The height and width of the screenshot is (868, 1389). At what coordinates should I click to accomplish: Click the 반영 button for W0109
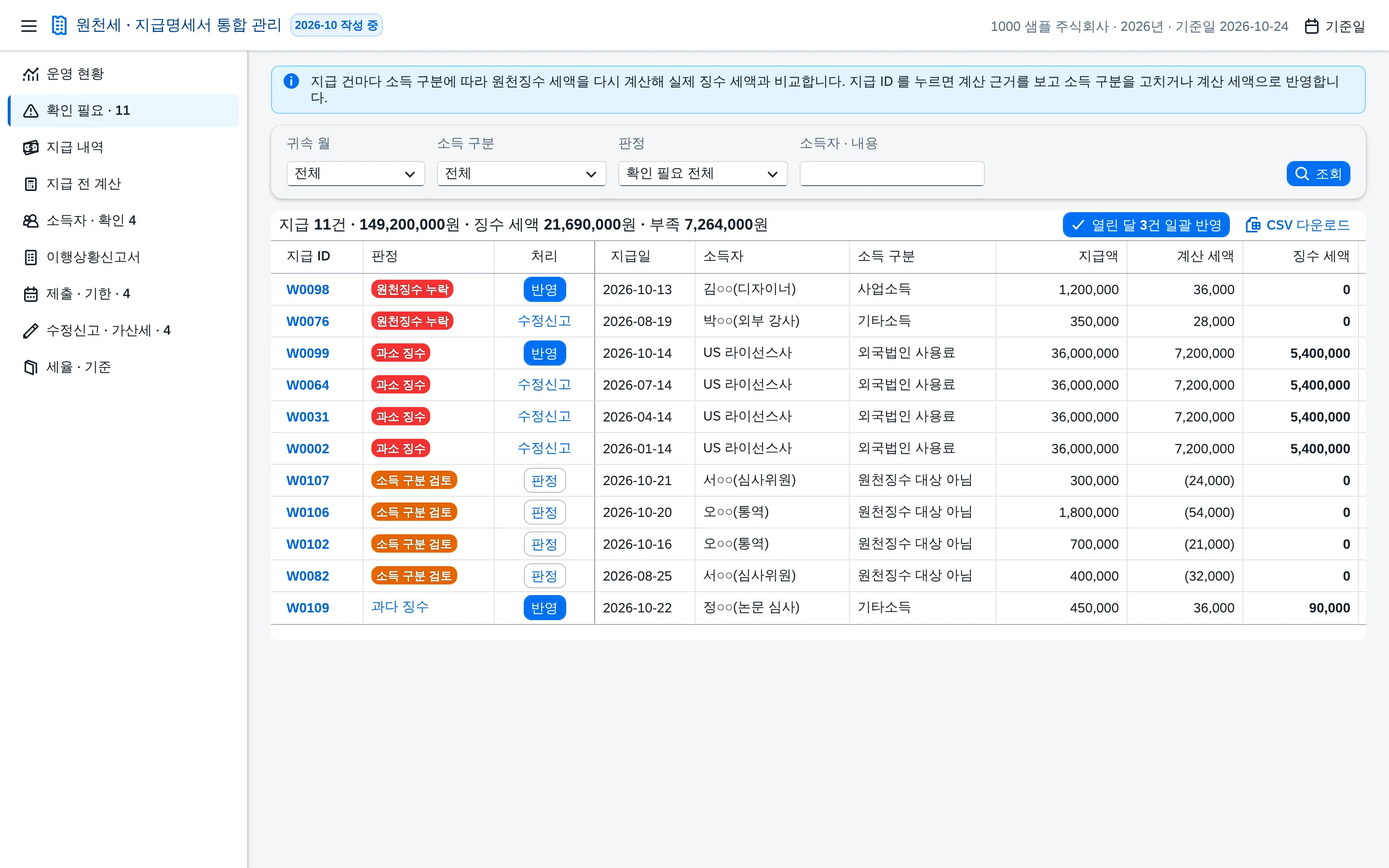pyautogui.click(x=544, y=608)
